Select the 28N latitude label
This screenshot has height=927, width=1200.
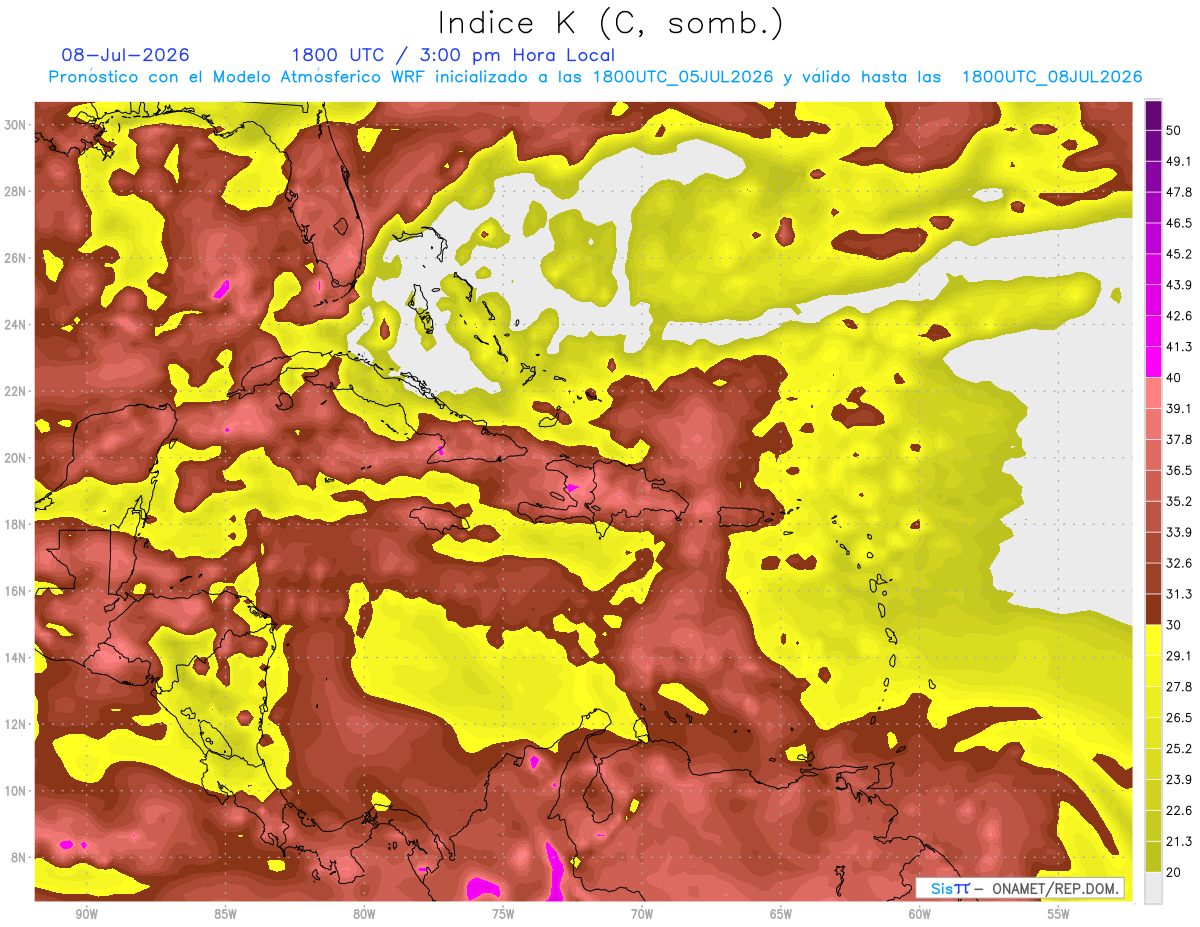point(16,191)
